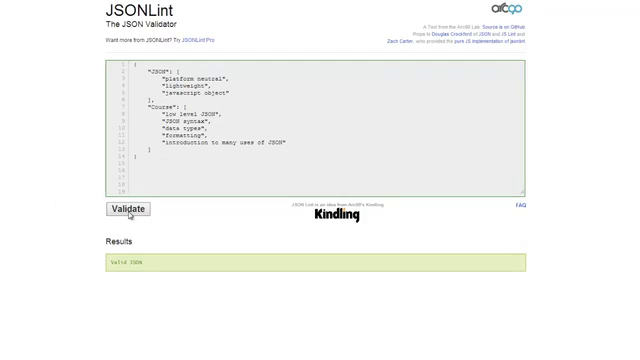
Task: Open pure JS implementation of jsonlint link
Action: [x=489, y=41]
